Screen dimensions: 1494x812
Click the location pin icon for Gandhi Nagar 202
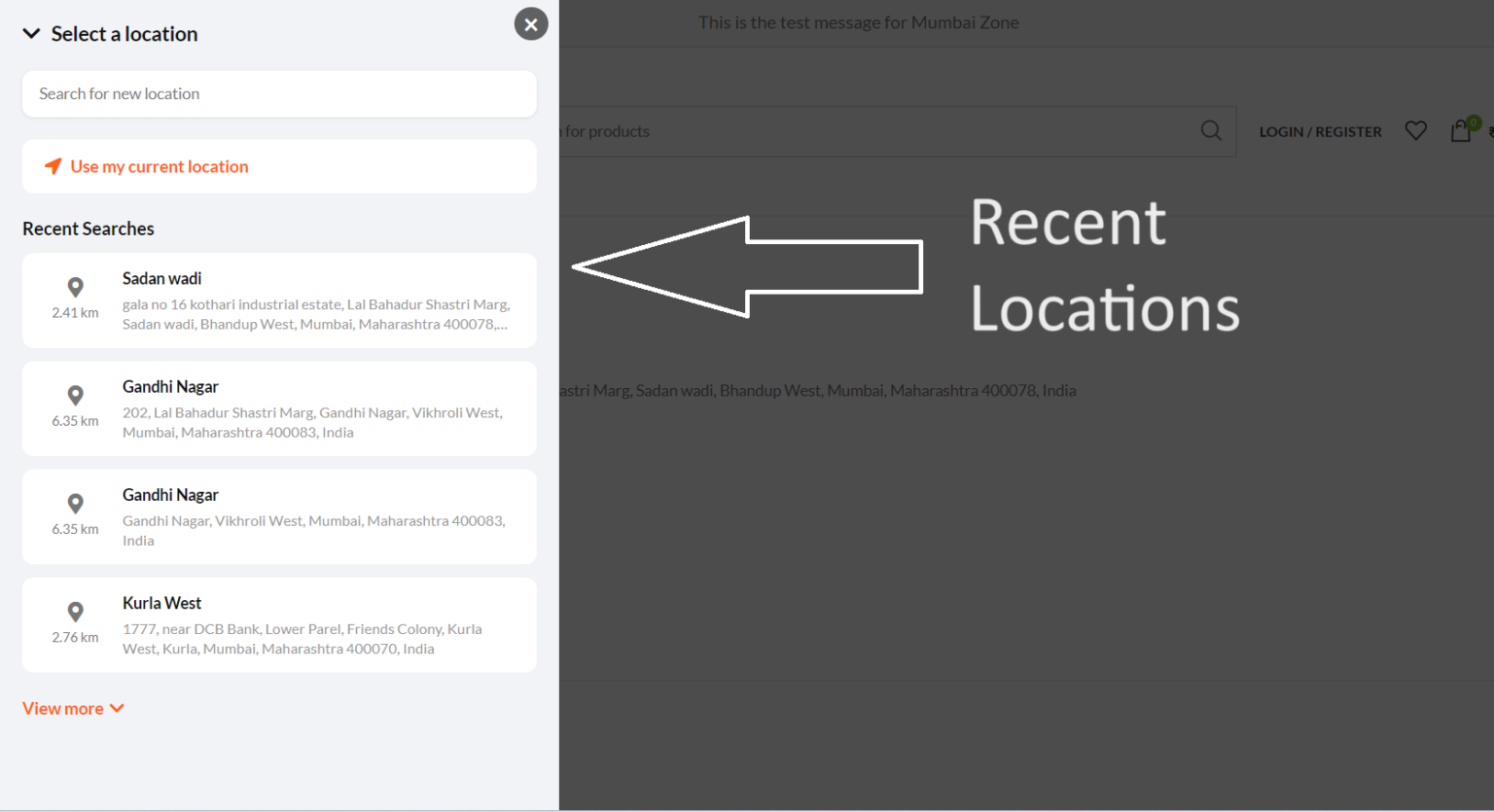click(x=75, y=395)
